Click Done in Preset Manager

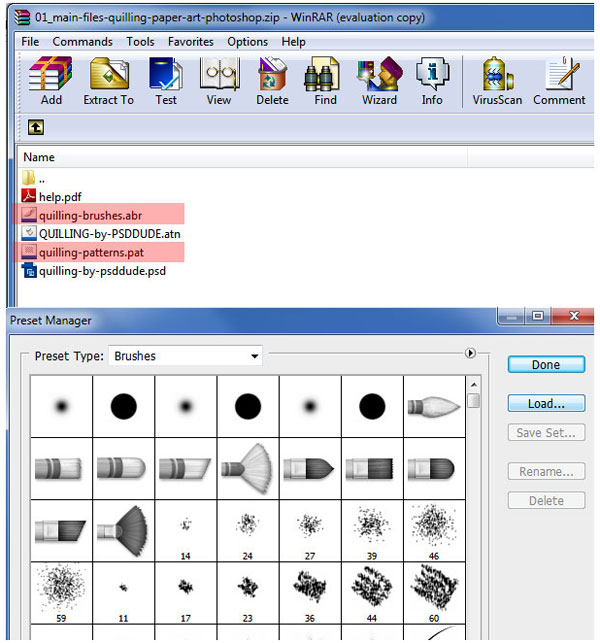[x=546, y=365]
